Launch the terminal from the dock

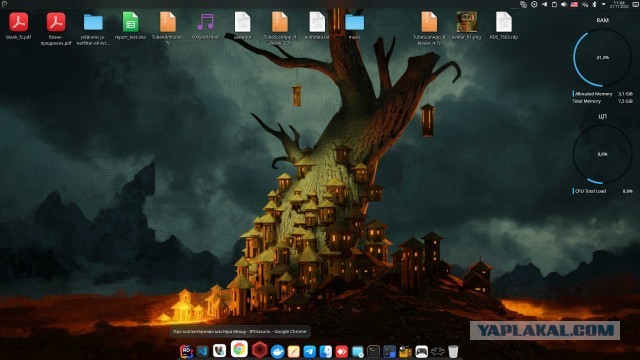point(373,351)
